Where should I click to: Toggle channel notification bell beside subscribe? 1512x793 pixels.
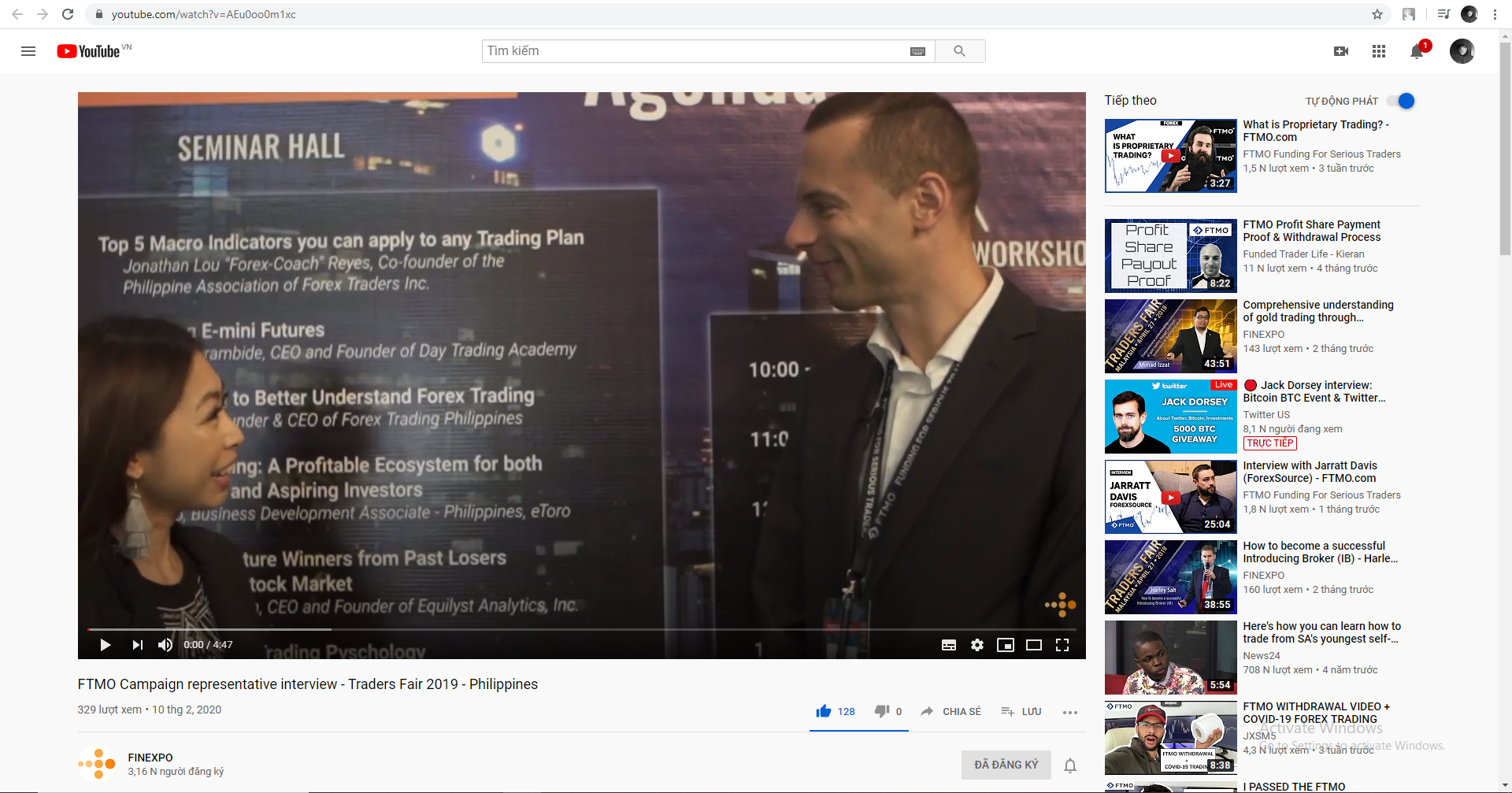(1070, 765)
